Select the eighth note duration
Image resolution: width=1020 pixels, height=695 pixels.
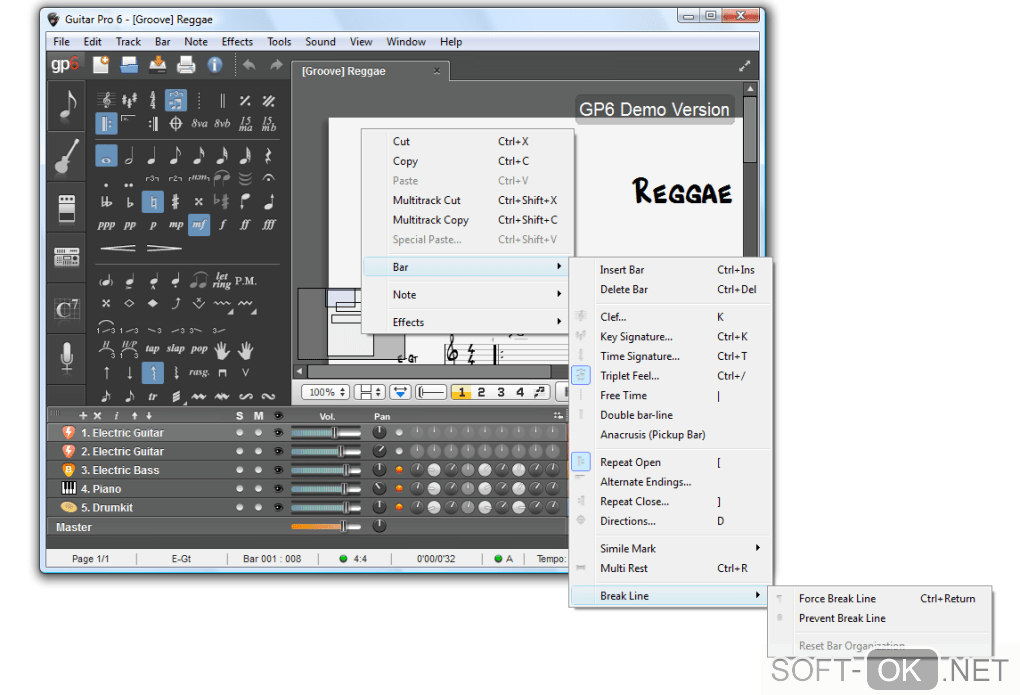(176, 156)
